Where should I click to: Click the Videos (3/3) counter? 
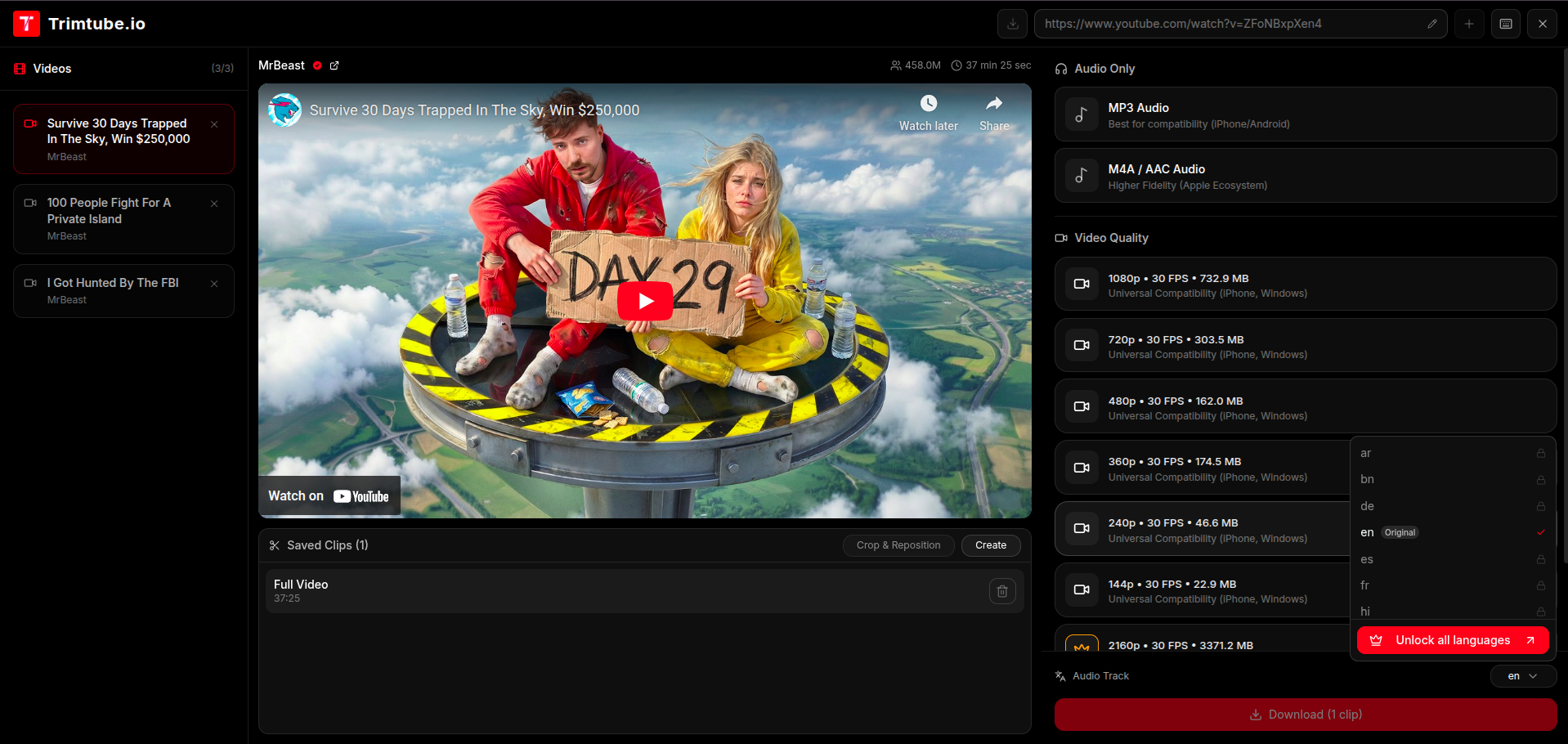click(222, 69)
